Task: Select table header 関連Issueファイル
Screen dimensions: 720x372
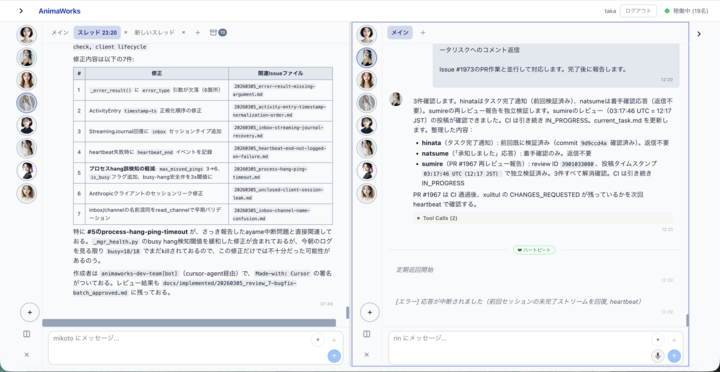Action: (280, 73)
